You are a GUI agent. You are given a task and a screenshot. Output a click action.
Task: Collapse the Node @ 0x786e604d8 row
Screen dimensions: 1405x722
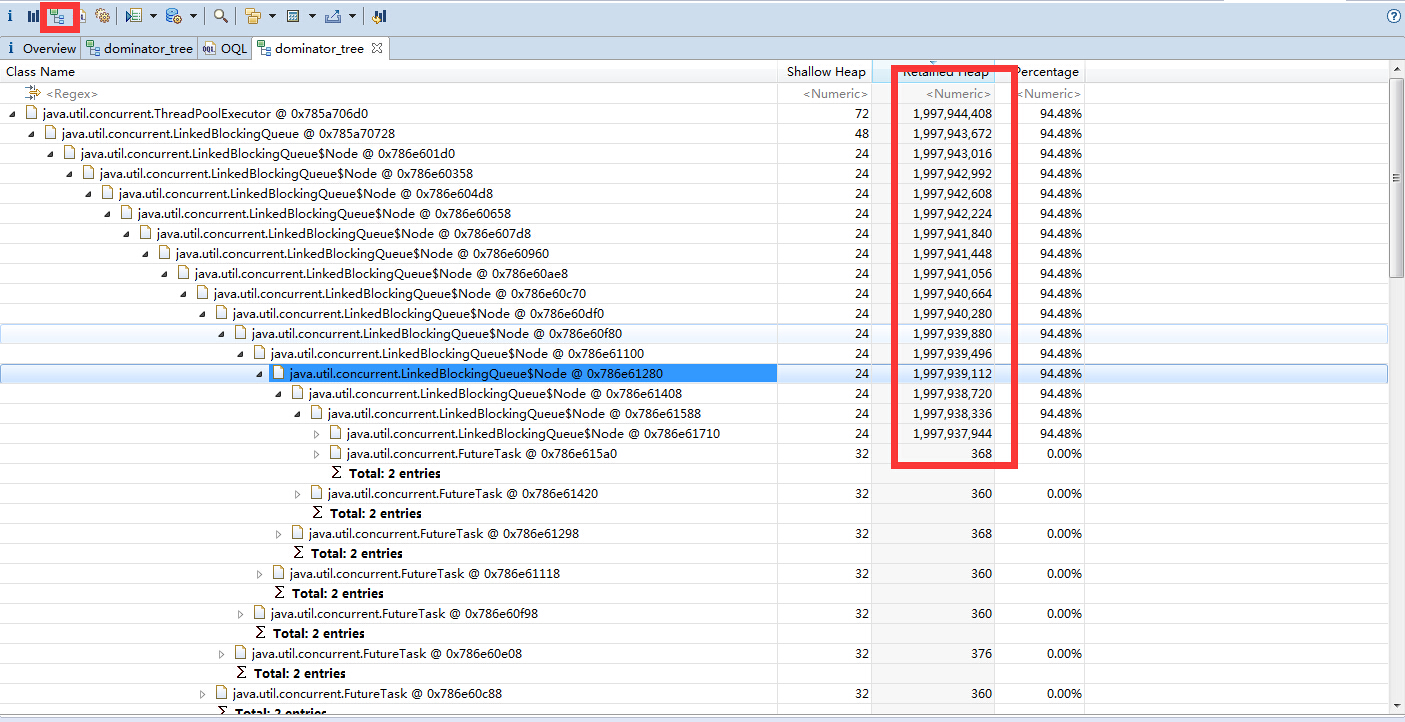(x=88, y=194)
